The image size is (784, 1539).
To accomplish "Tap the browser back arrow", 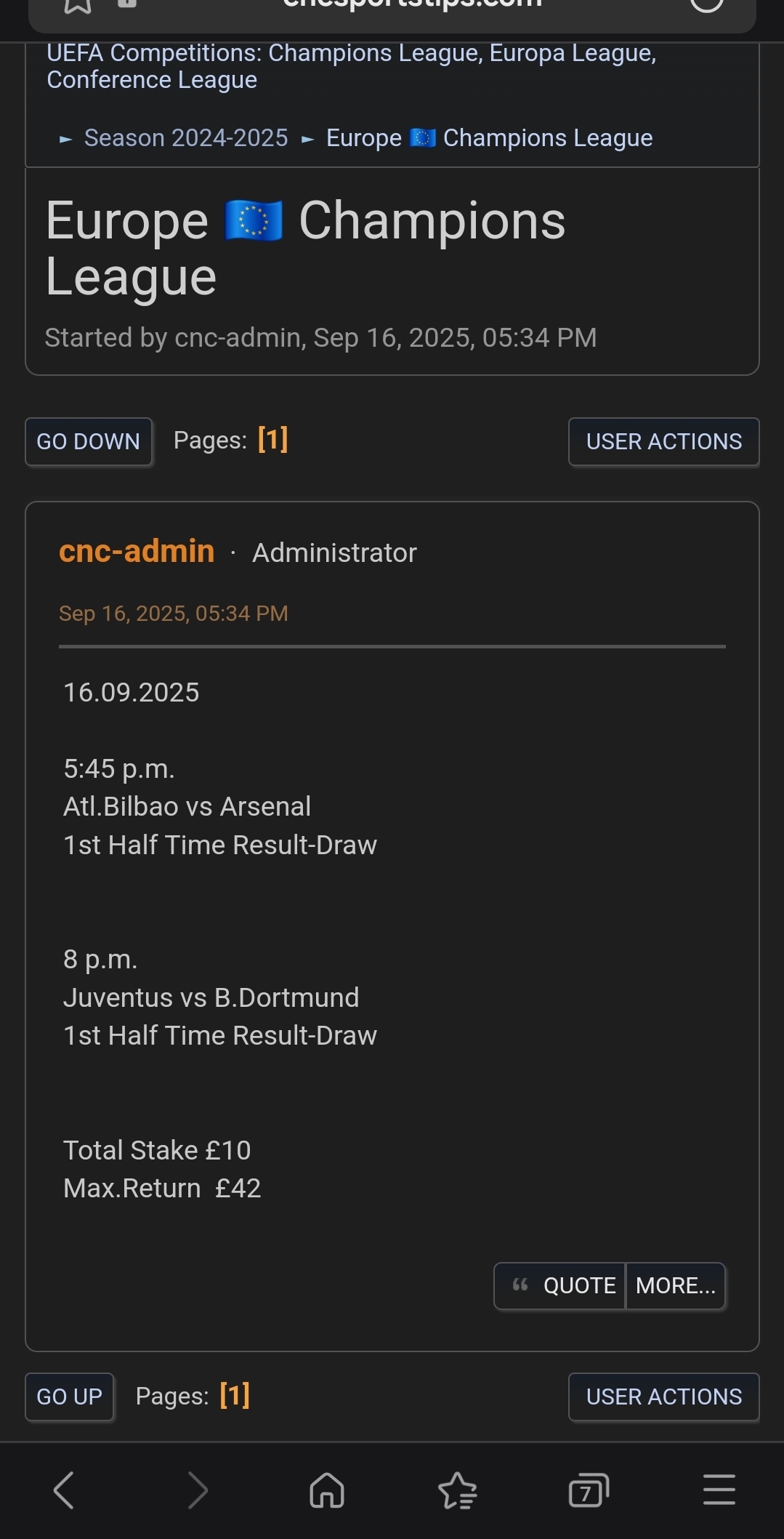I will tap(64, 1490).
